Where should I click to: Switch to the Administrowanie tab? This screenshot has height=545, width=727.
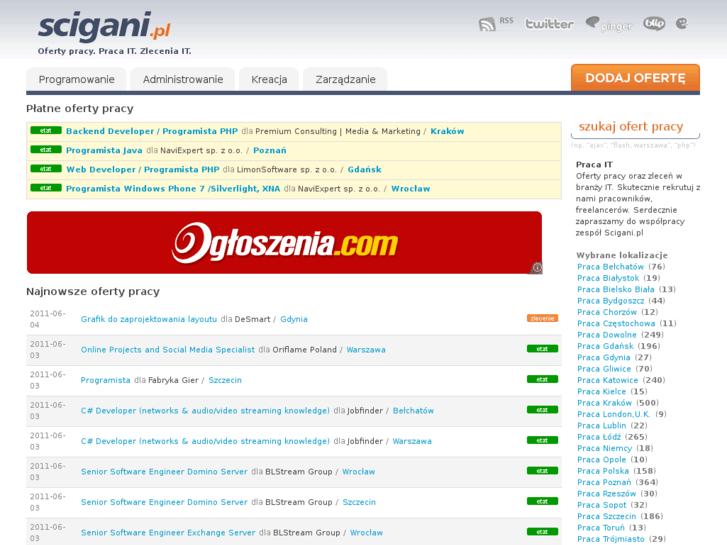[x=183, y=79]
